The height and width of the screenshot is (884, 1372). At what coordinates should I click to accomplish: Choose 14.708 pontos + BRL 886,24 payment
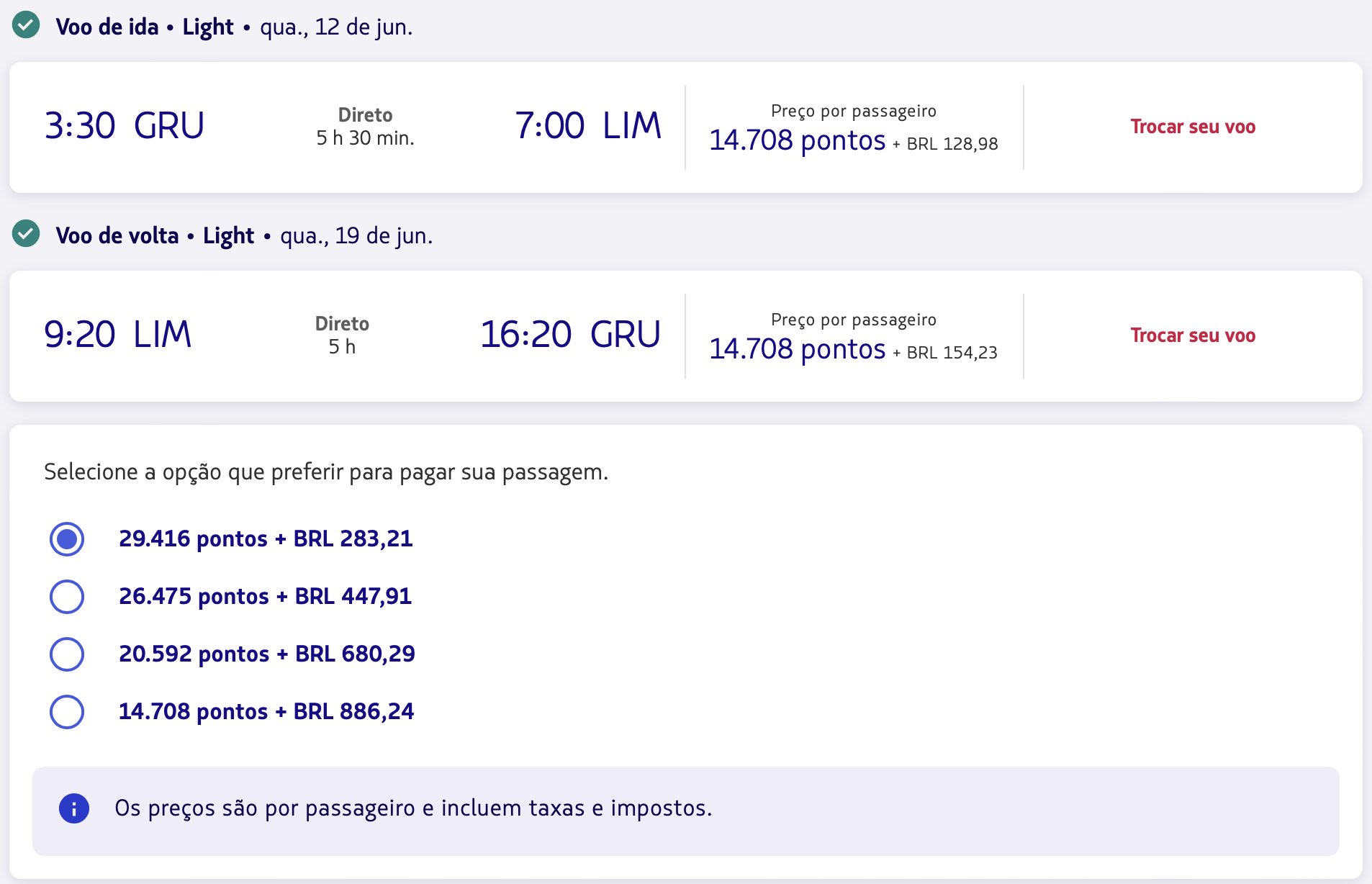tap(67, 712)
